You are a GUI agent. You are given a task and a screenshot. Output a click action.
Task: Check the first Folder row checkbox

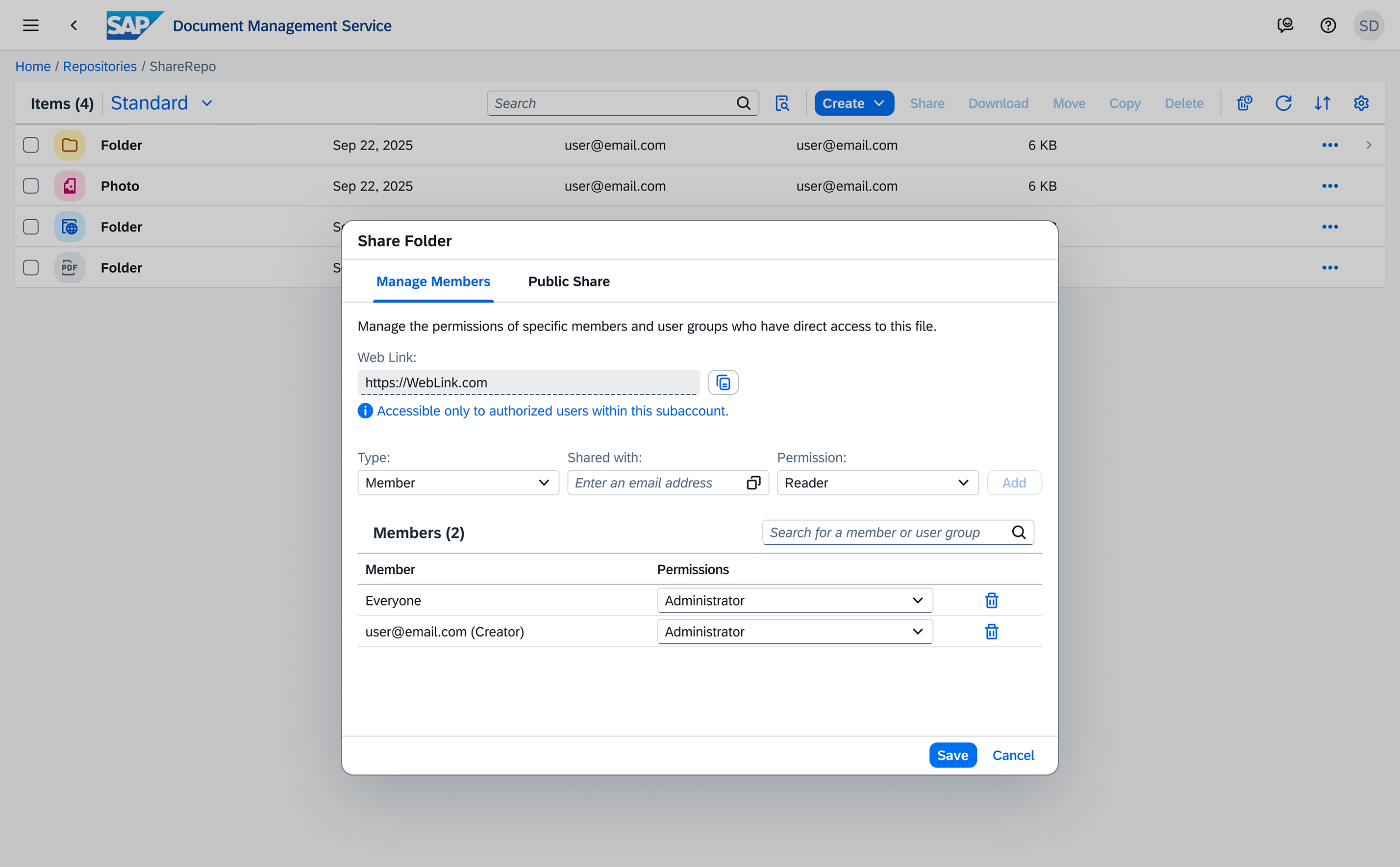[x=31, y=145]
